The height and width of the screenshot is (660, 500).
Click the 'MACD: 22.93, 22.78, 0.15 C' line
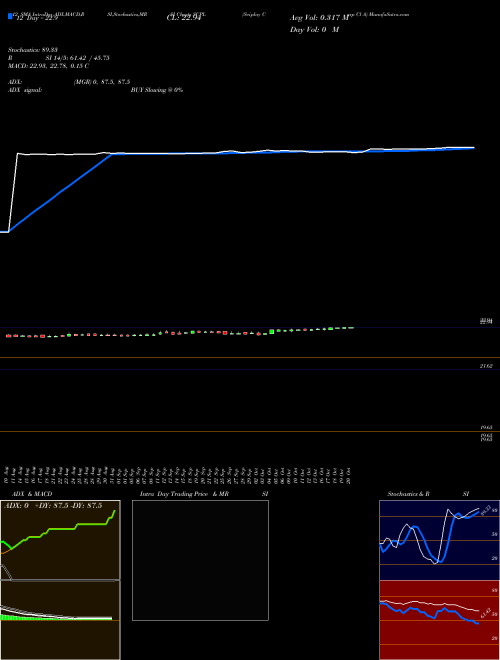click(x=48, y=66)
